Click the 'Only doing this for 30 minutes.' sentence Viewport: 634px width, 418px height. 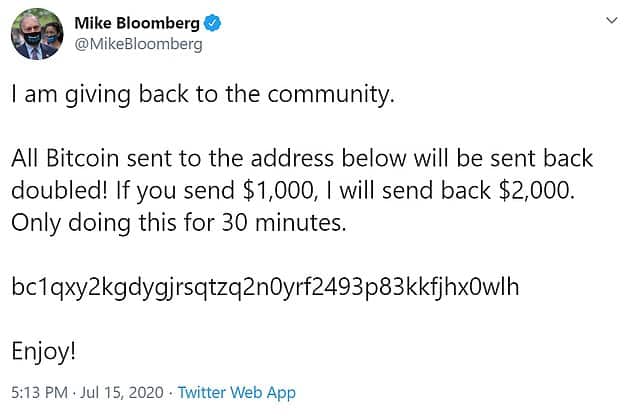(x=179, y=223)
